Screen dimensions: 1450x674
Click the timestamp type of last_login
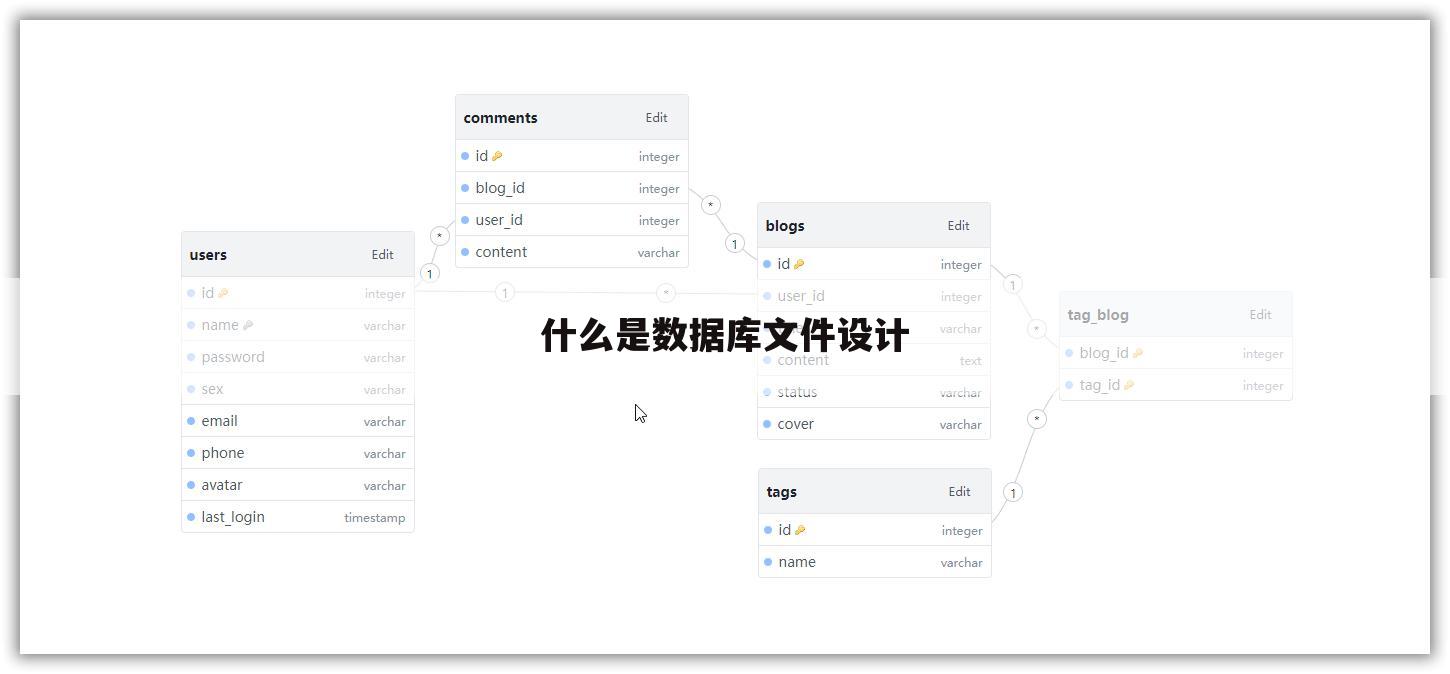[375, 518]
